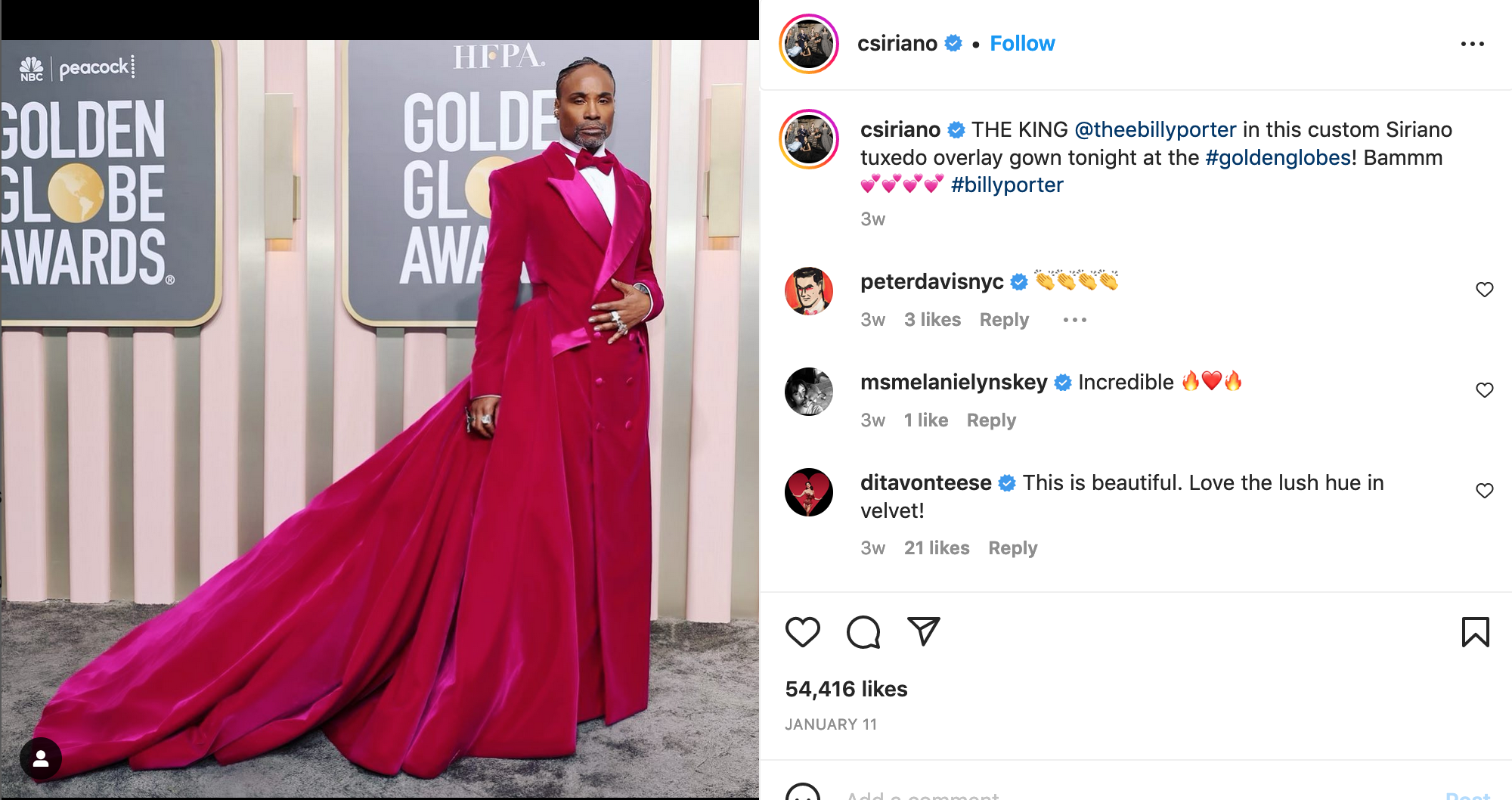Save the post with the bookmark icon
Screen dimensions: 1512x800
click(1475, 632)
